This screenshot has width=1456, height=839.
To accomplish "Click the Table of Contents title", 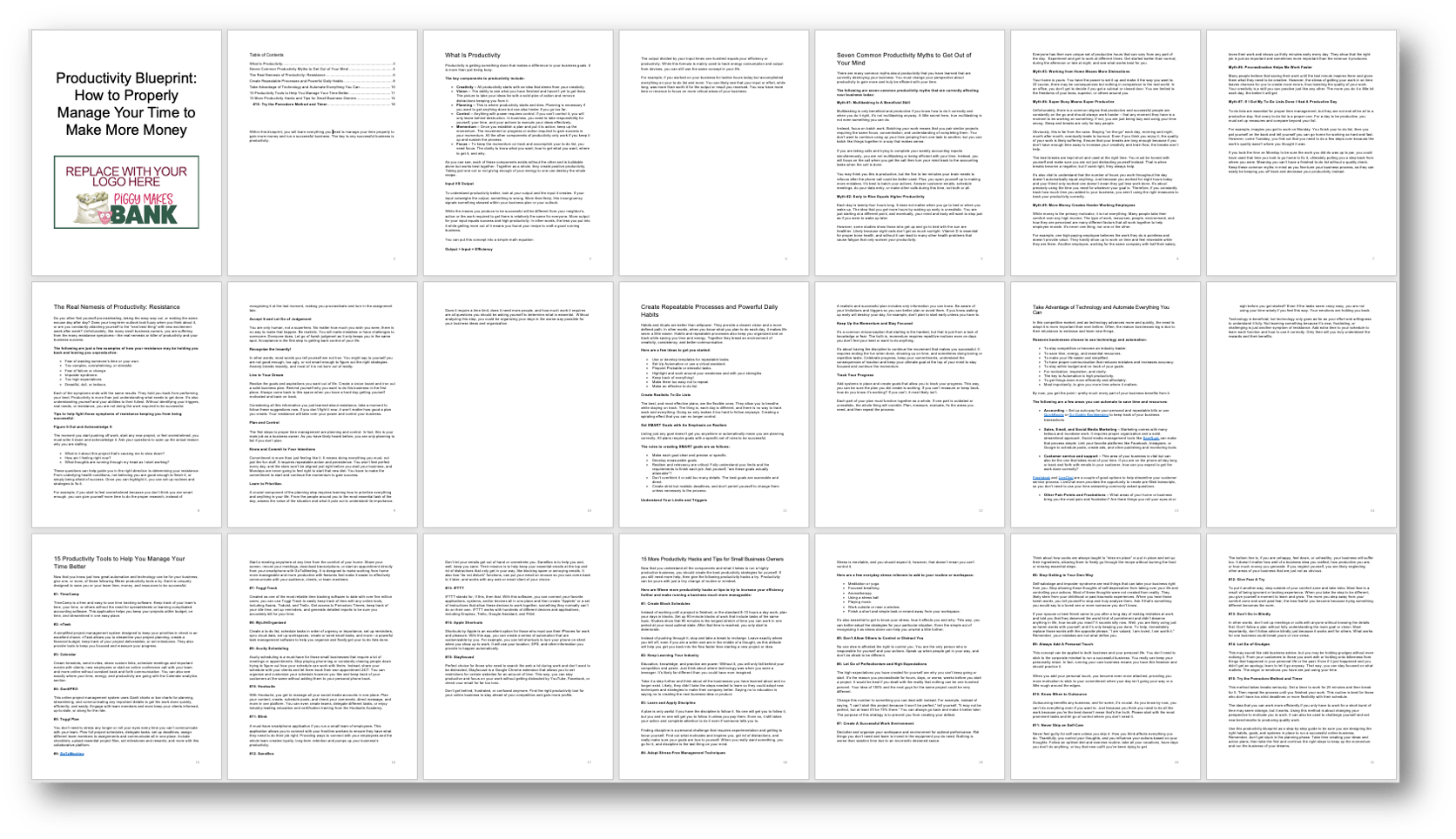I will click(x=266, y=55).
